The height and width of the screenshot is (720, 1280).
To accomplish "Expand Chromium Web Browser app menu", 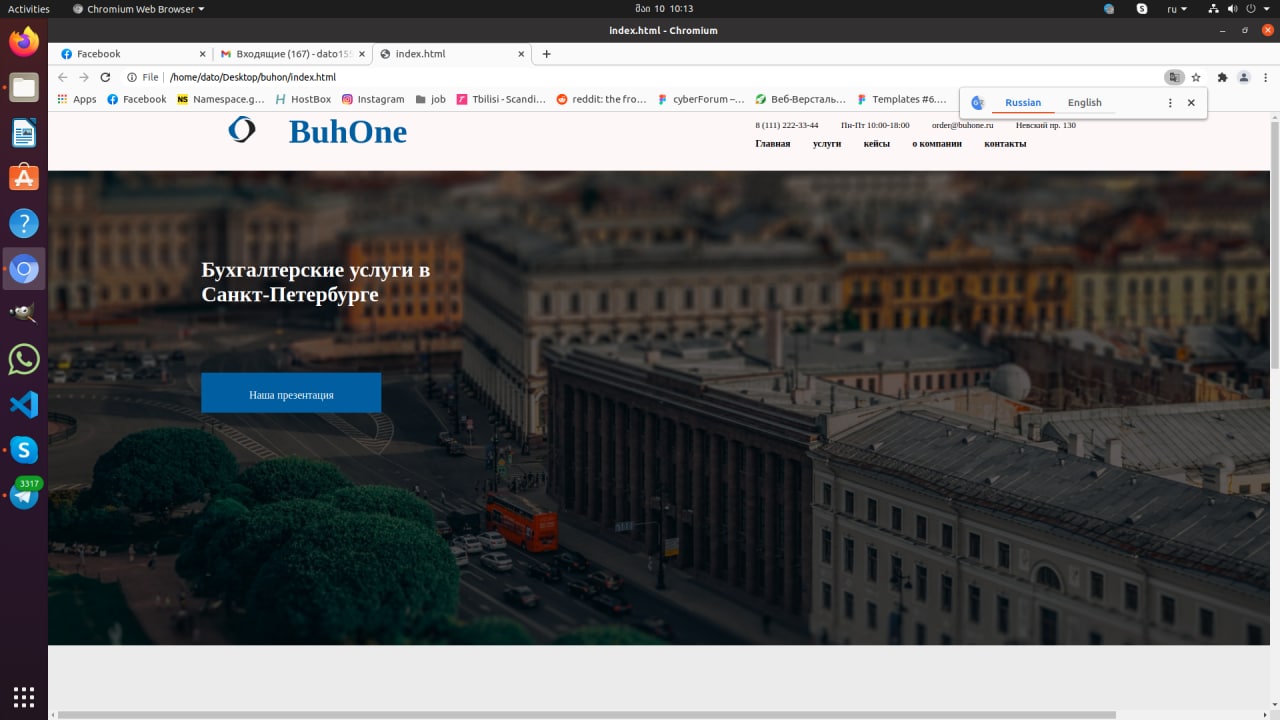I will pos(138,8).
